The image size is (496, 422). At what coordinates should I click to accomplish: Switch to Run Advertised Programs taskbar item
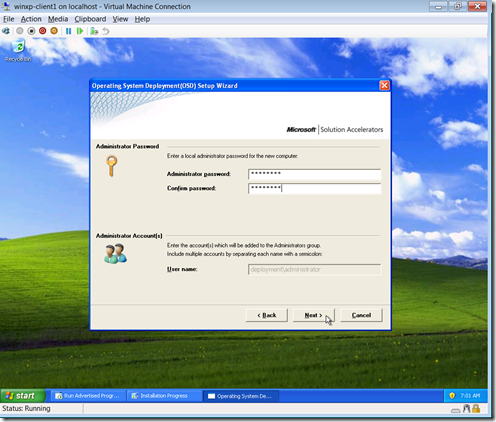tap(88, 396)
